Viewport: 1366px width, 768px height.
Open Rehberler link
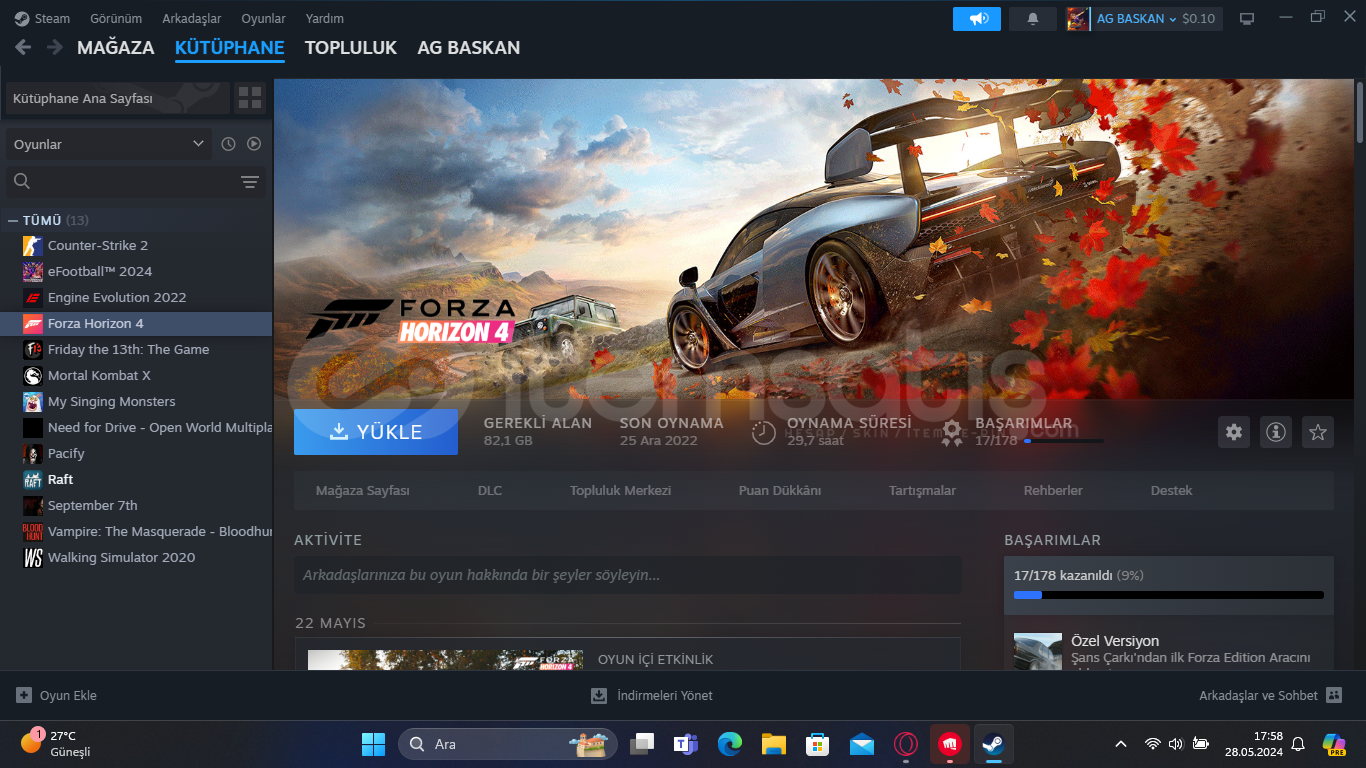point(1053,491)
